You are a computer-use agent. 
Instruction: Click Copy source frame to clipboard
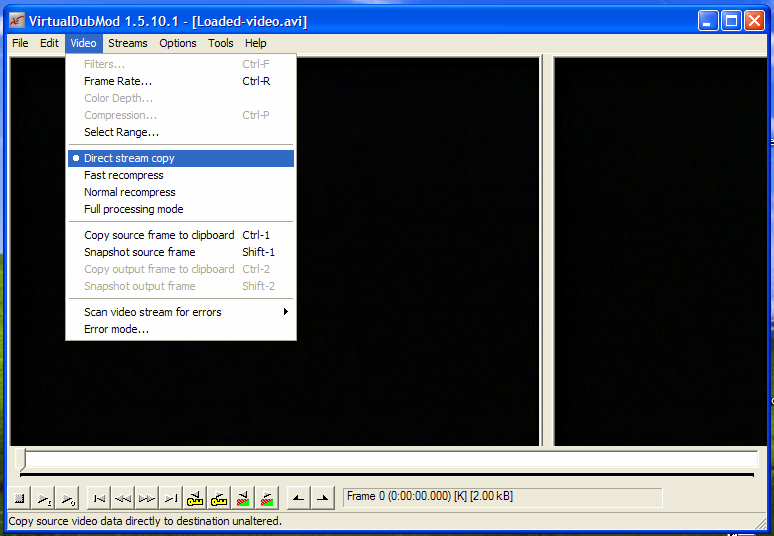pyautogui.click(x=181, y=235)
